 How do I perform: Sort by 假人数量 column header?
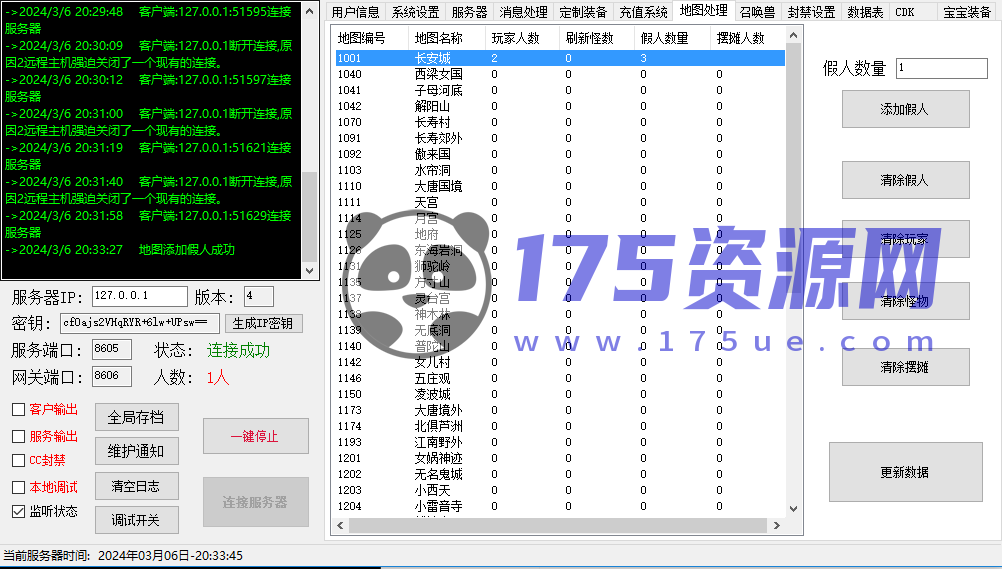coord(673,38)
